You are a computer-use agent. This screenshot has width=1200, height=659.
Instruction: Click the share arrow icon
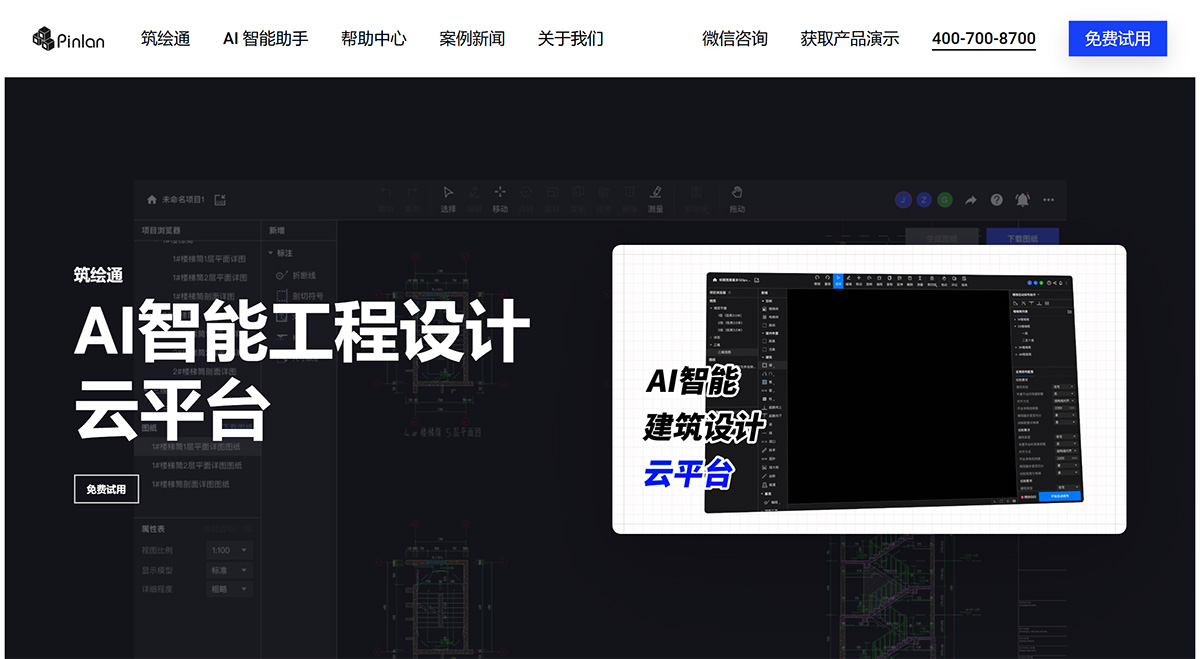pyautogui.click(x=969, y=200)
